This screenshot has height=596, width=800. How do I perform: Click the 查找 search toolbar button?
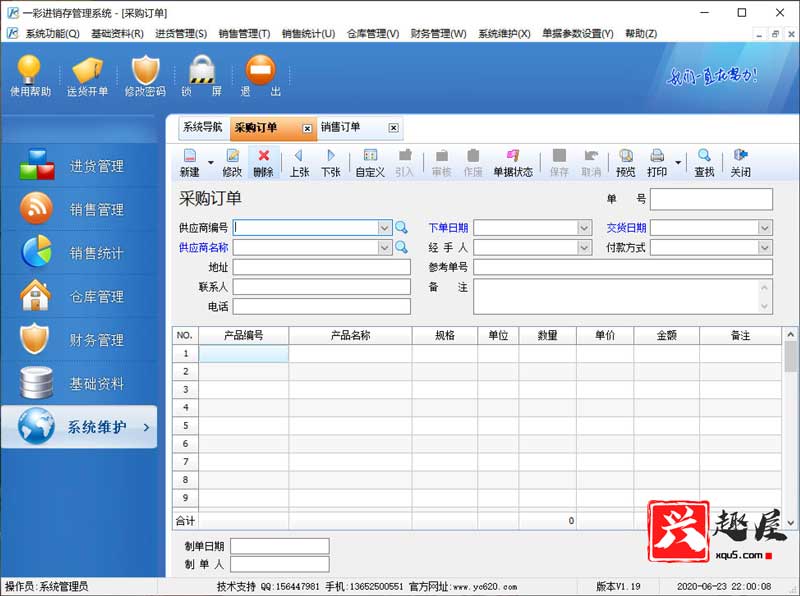pyautogui.click(x=705, y=163)
